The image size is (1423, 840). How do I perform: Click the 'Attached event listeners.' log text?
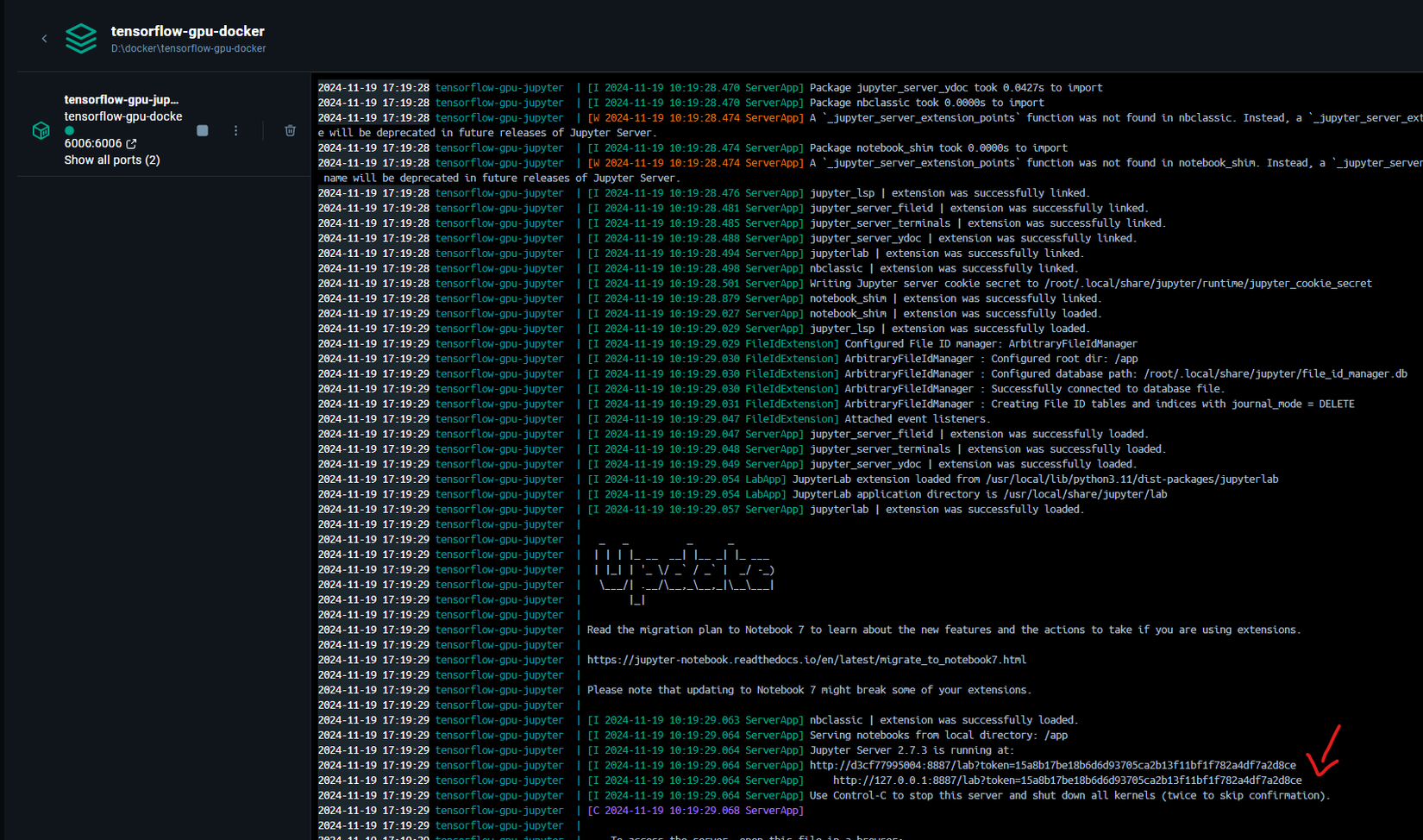(917, 419)
